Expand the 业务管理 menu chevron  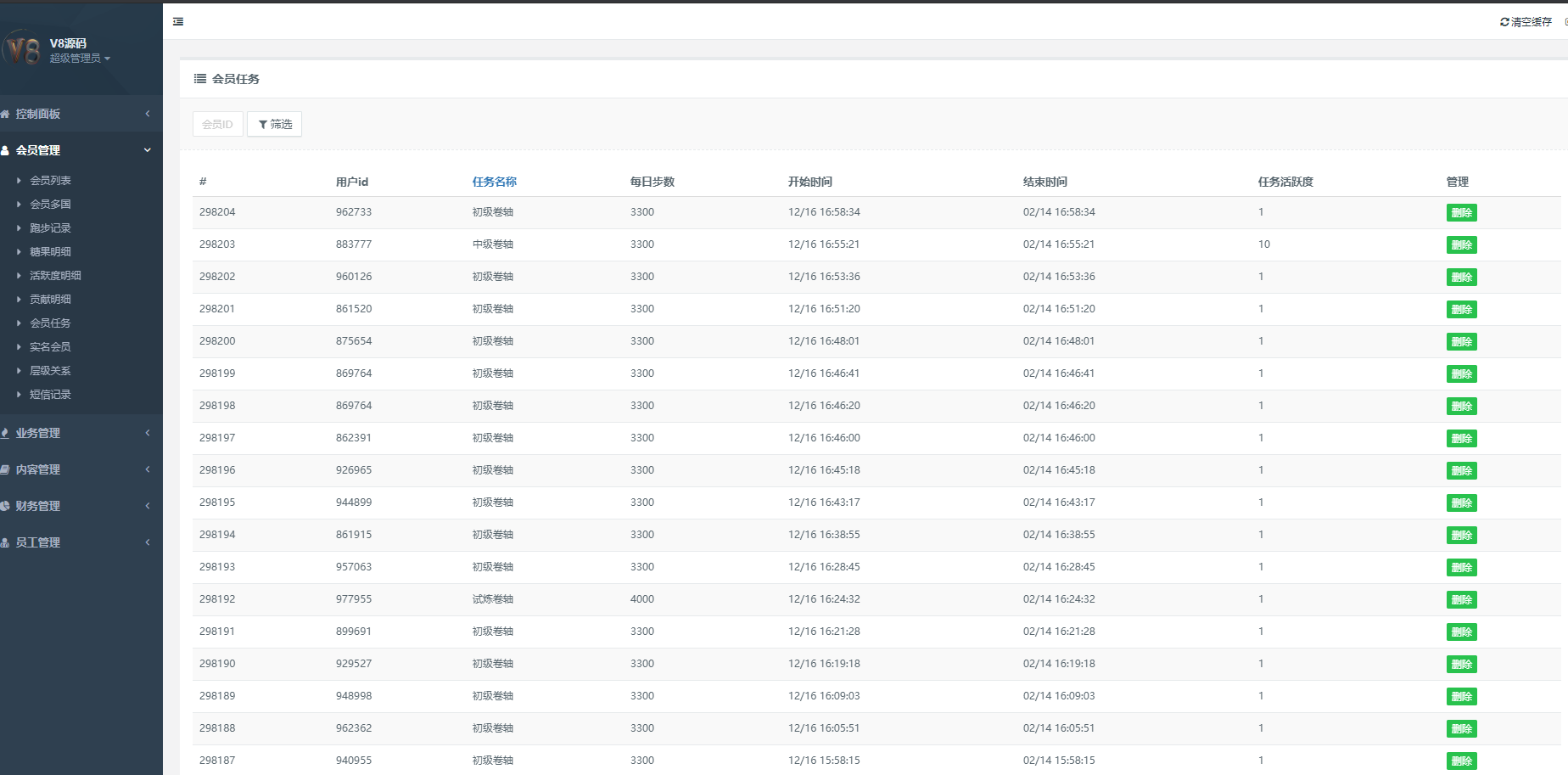click(148, 433)
